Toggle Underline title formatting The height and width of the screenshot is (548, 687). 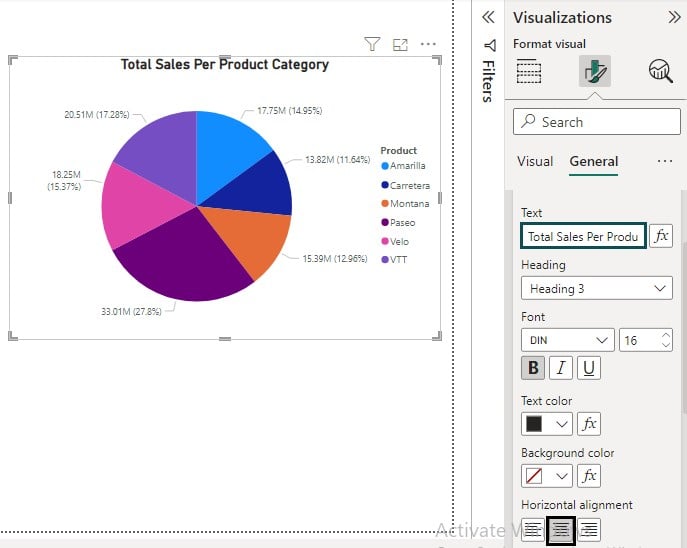pos(589,368)
